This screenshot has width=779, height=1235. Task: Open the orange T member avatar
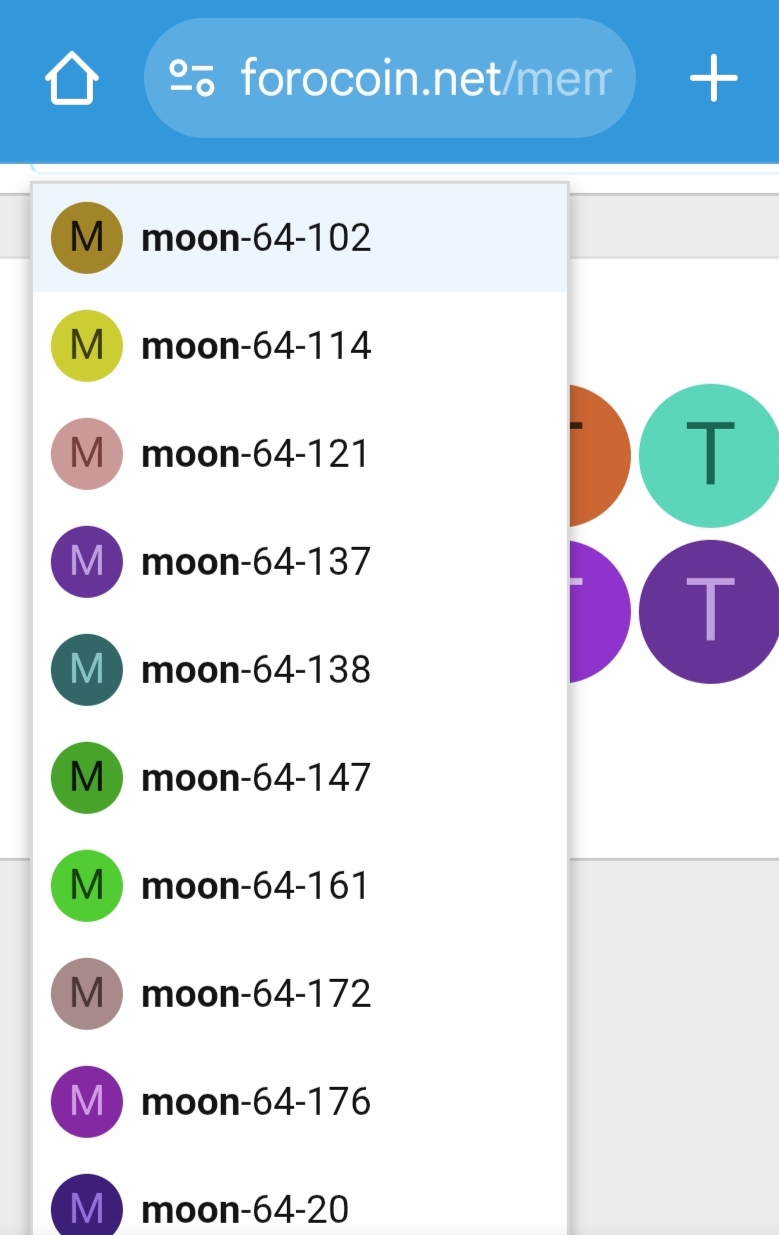pos(599,455)
